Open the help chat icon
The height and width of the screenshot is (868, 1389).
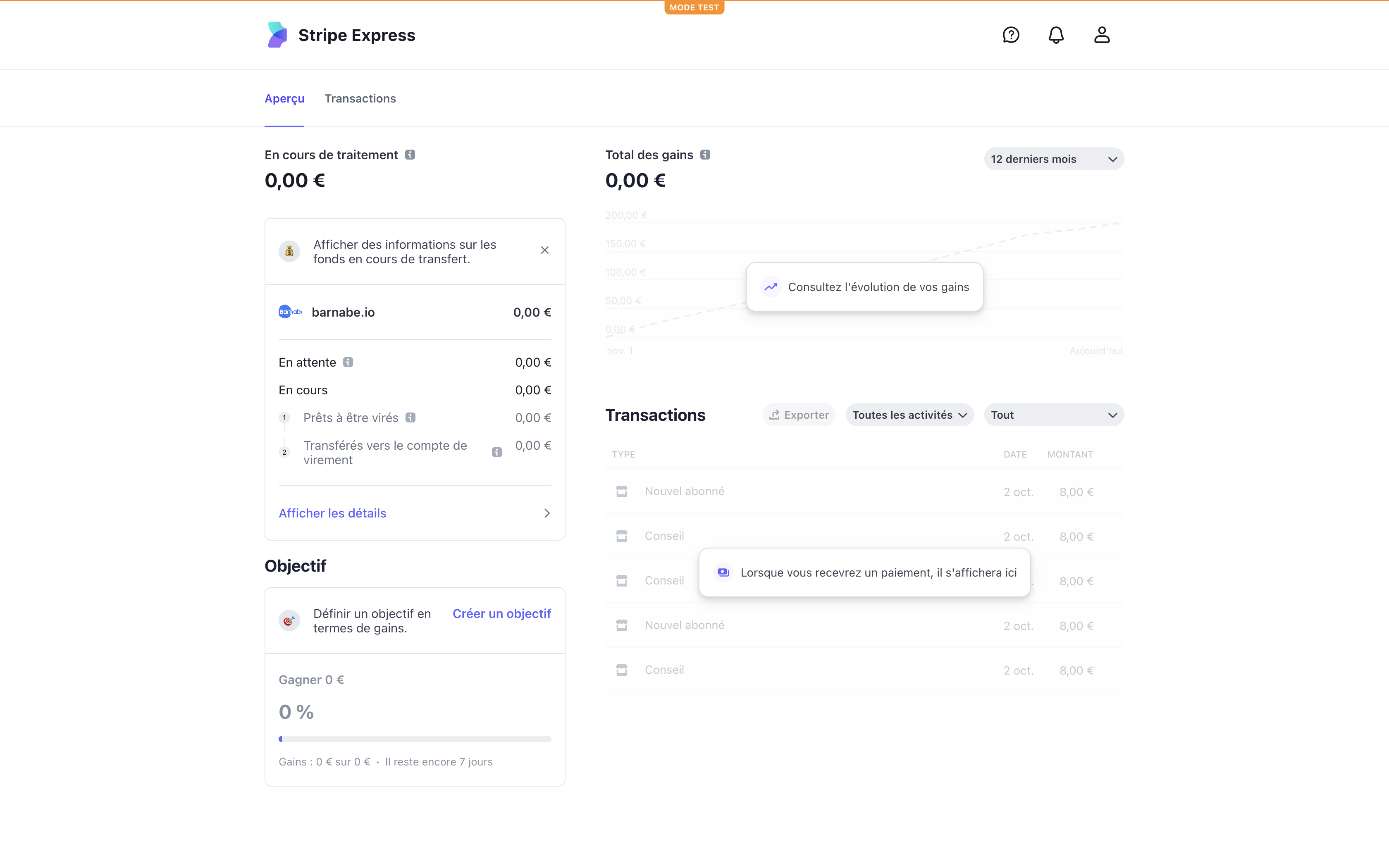point(1011,35)
